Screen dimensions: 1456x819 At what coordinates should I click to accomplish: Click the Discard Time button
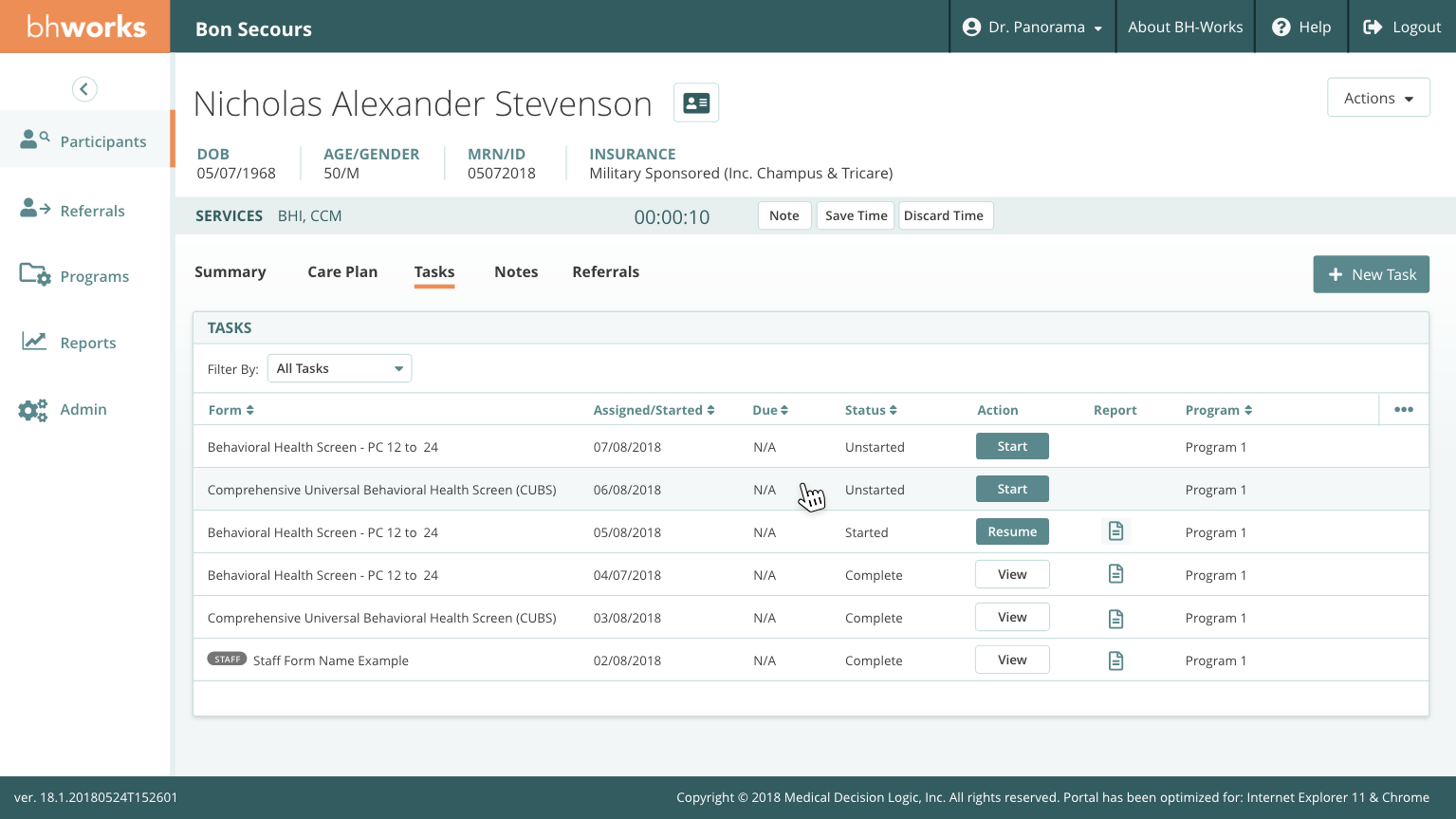(x=944, y=215)
